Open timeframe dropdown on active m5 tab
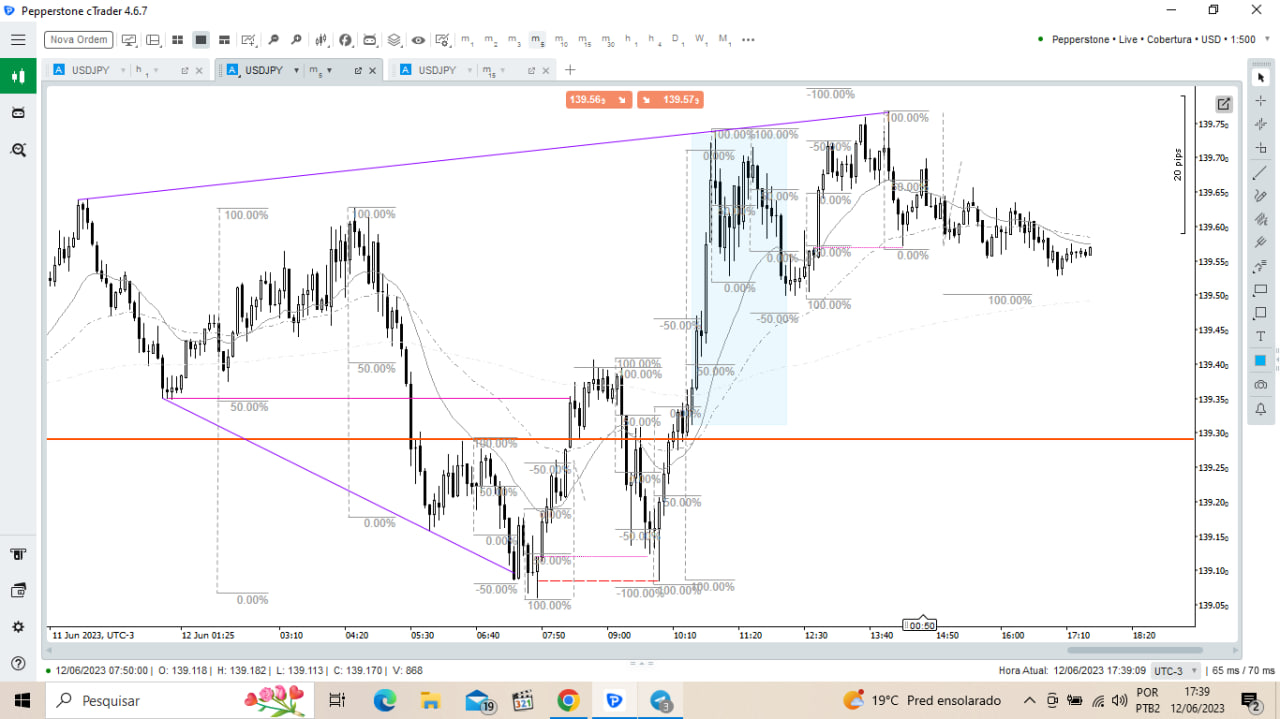1280x719 pixels. coord(329,71)
